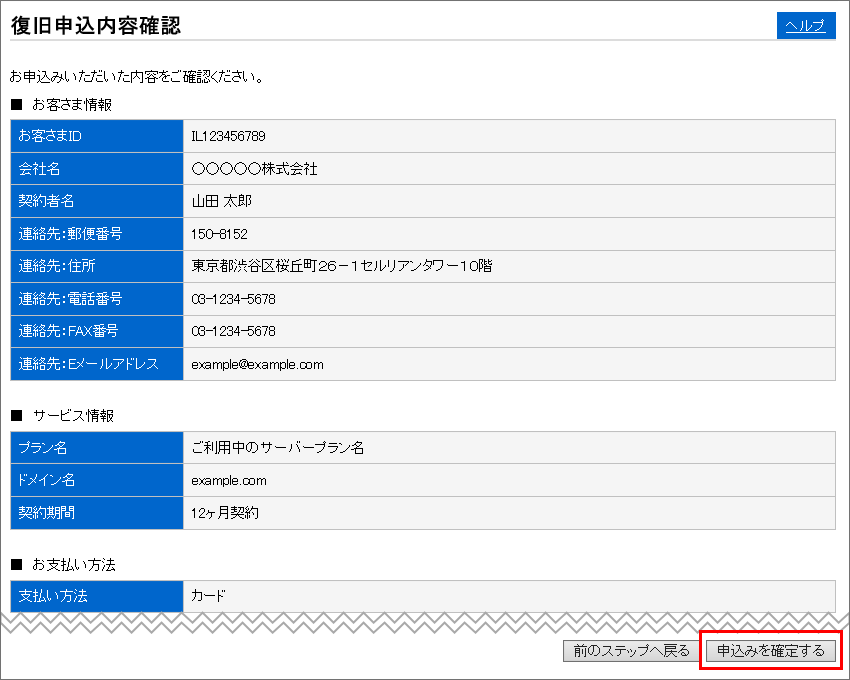The width and height of the screenshot is (850, 680).
Task: Select plan value ご利用中のサーバープラン名
Action: pyautogui.click(x=278, y=448)
